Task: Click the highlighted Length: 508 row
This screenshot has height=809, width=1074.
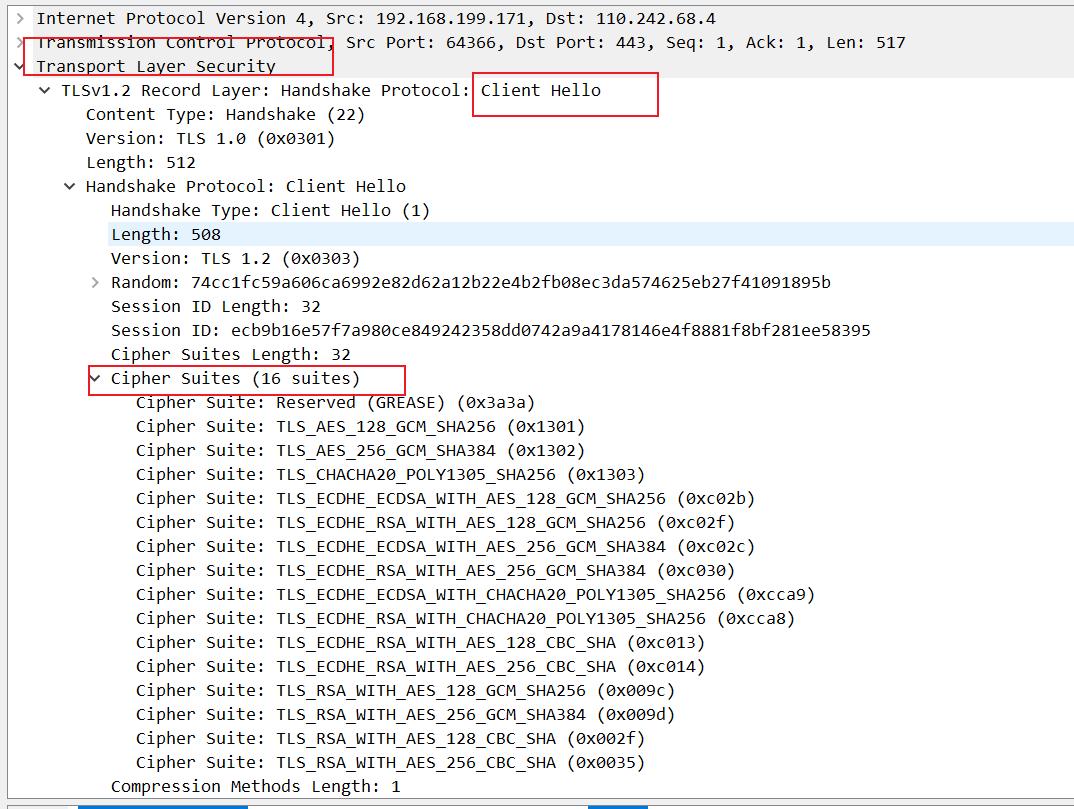Action: [x=165, y=234]
